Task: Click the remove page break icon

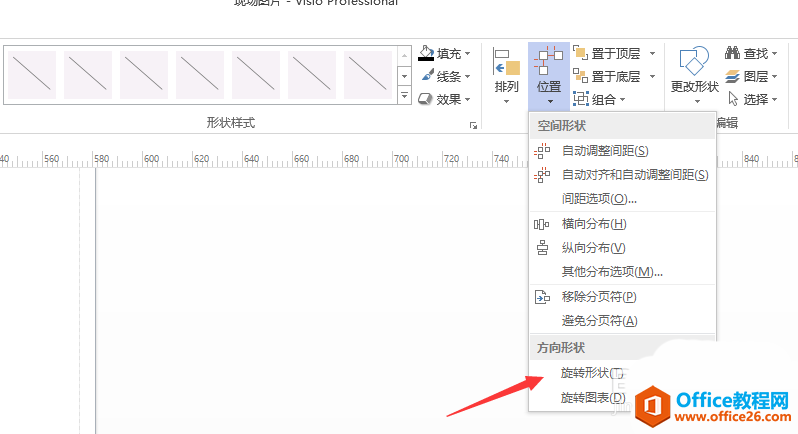Action: [542, 297]
